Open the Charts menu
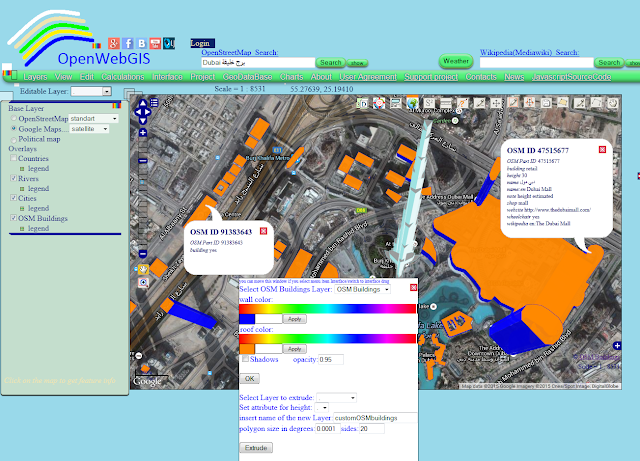This screenshot has height=461, width=640. [x=291, y=77]
